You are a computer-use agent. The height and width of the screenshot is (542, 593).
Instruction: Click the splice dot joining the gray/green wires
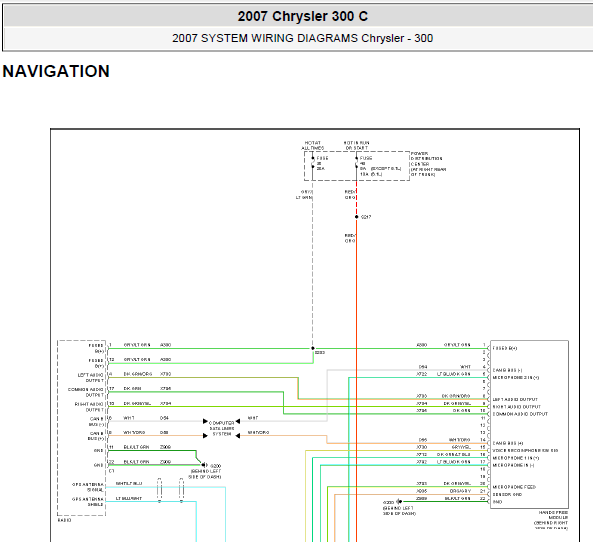point(313,348)
